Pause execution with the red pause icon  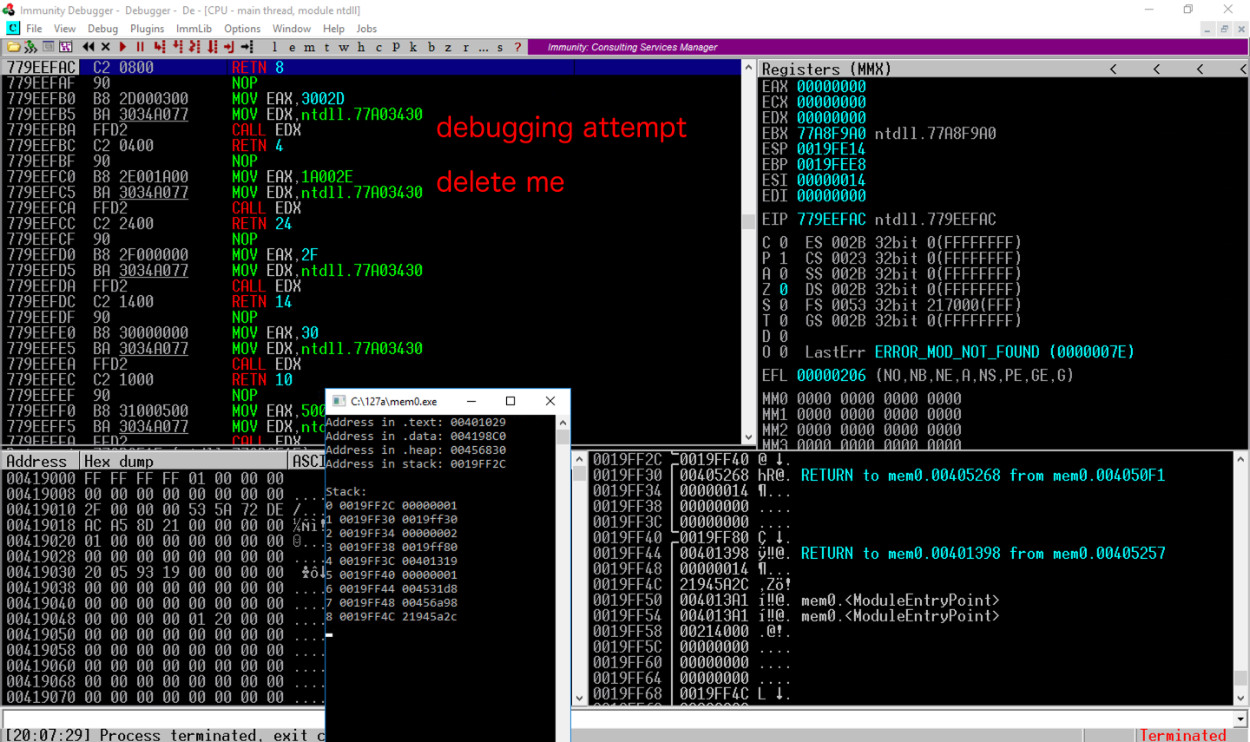140,47
